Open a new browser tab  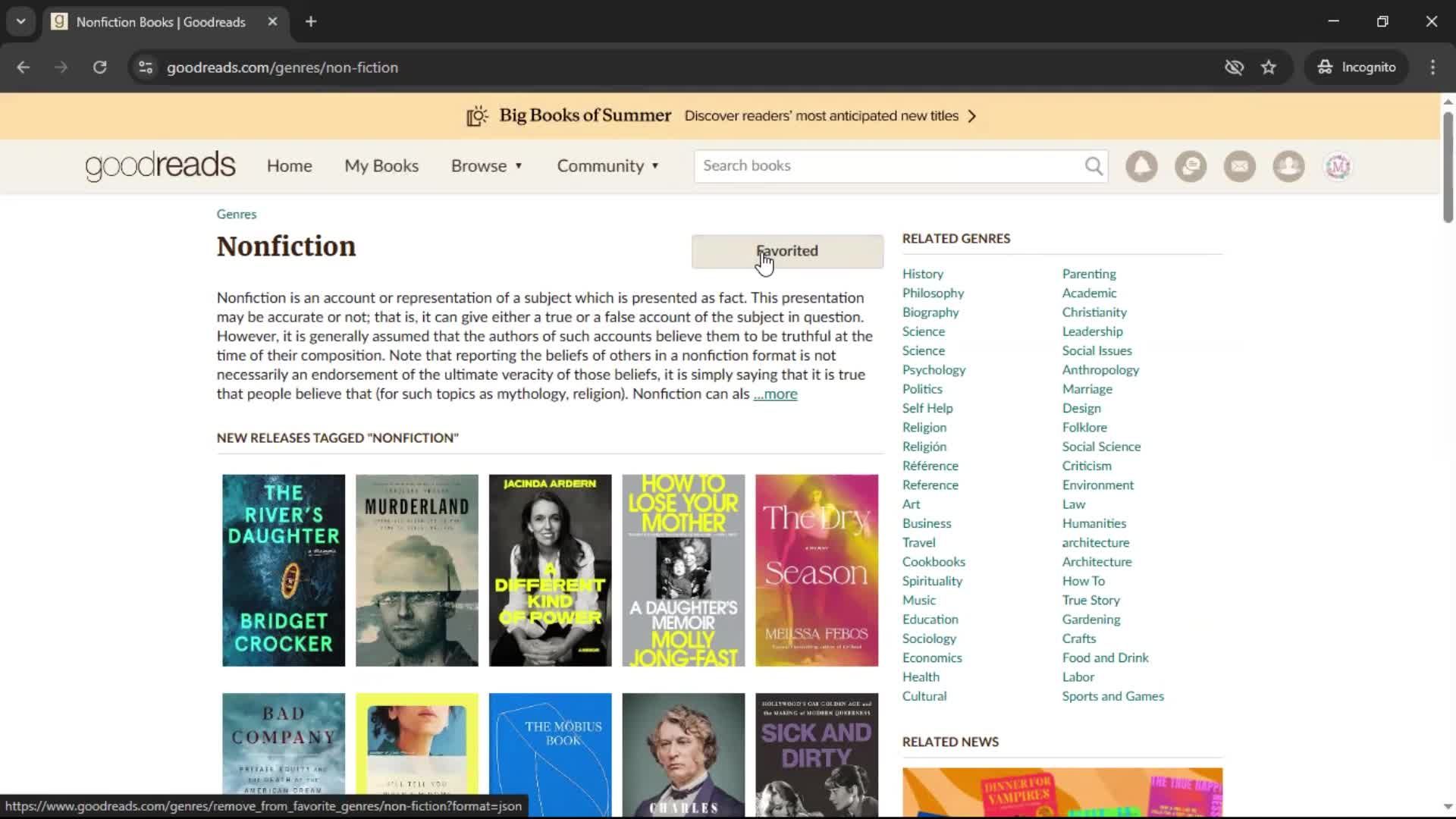point(311,22)
